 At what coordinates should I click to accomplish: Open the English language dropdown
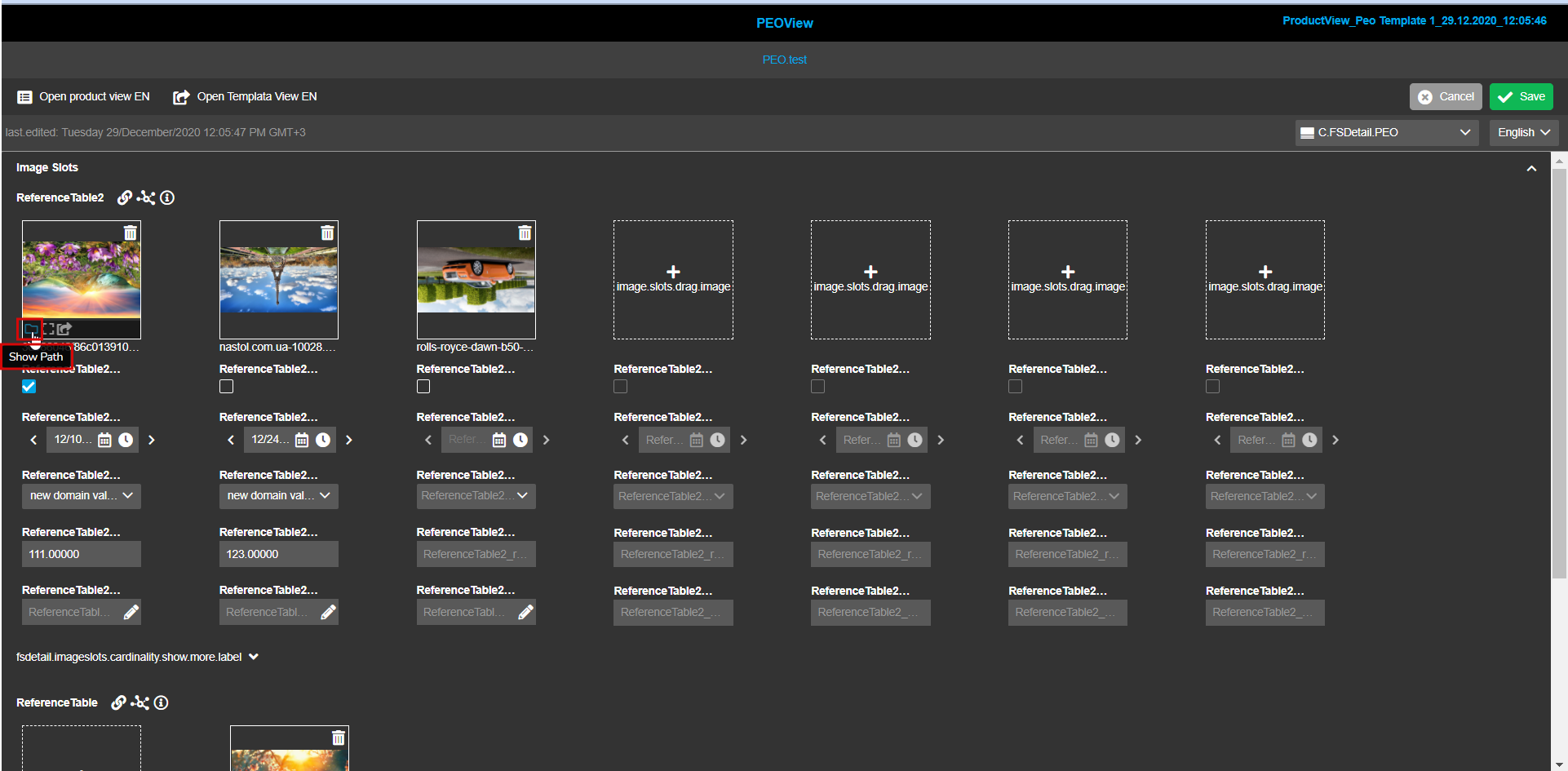pyautogui.click(x=1522, y=132)
